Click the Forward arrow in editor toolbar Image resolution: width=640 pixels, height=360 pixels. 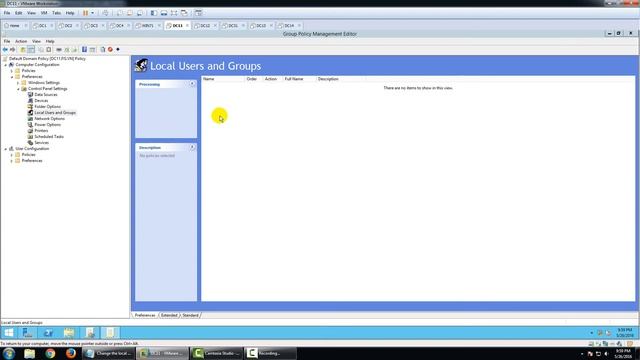(x=13, y=49)
